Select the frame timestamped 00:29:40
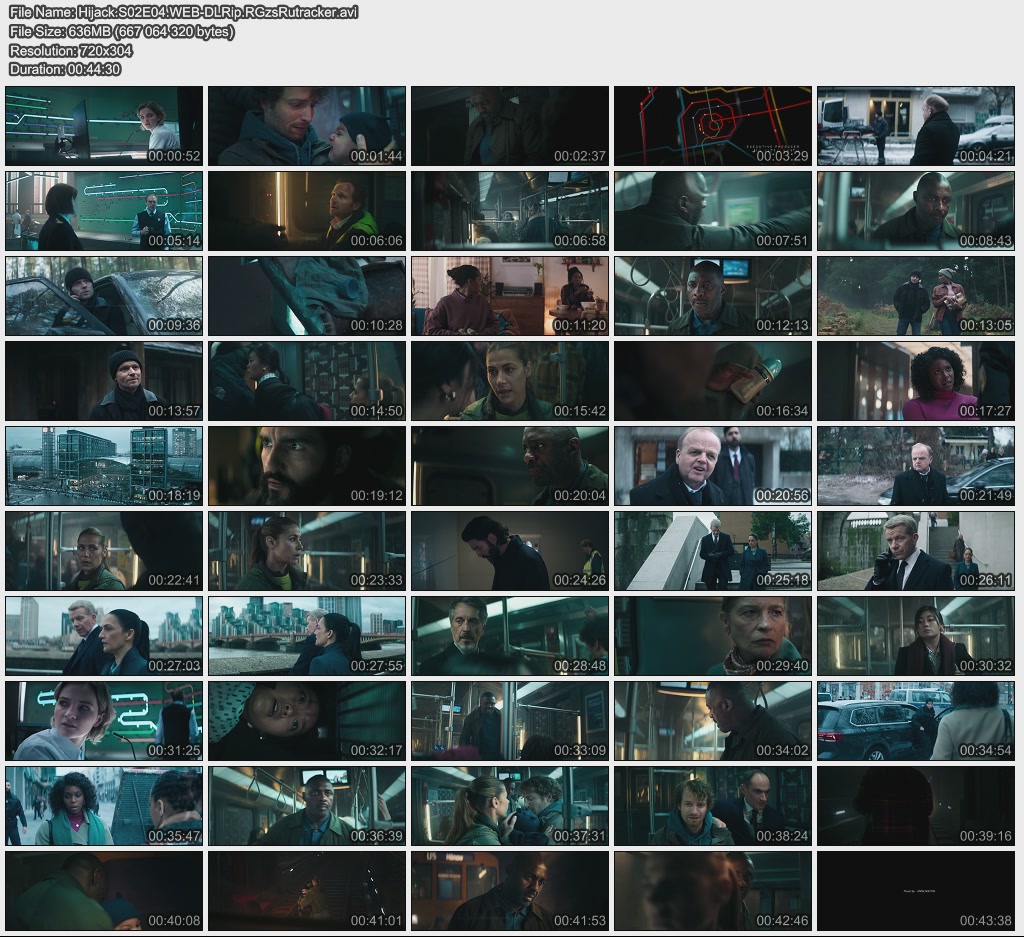Image resolution: width=1024 pixels, height=937 pixels. [712, 636]
